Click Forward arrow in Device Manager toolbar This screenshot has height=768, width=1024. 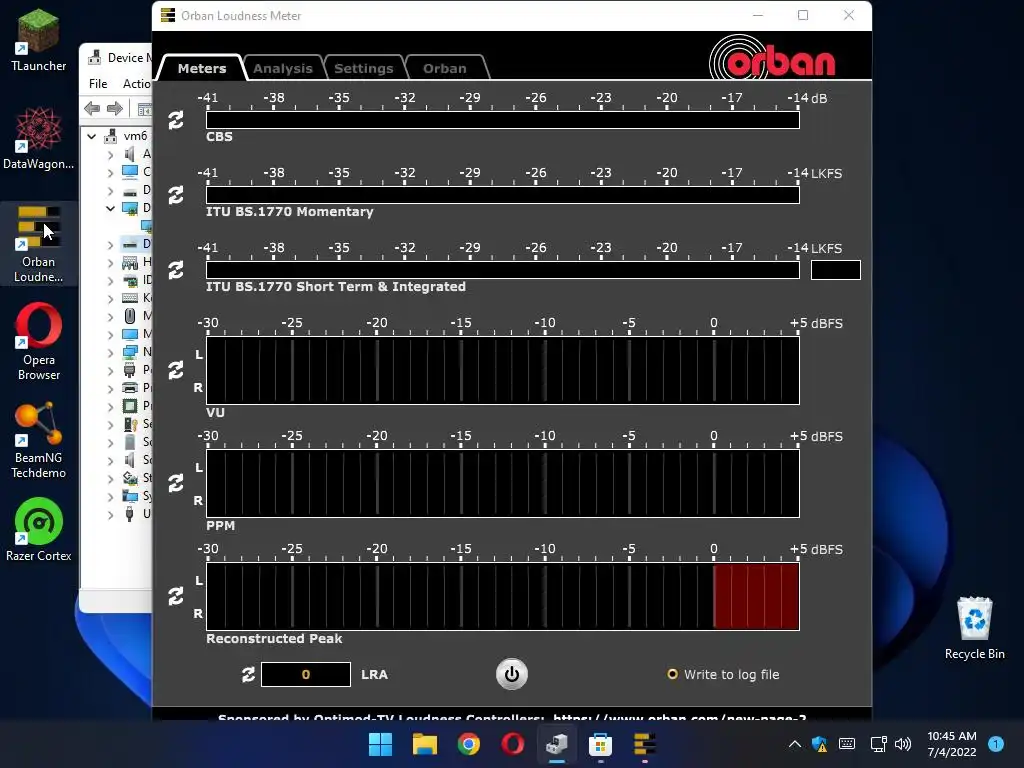115,108
